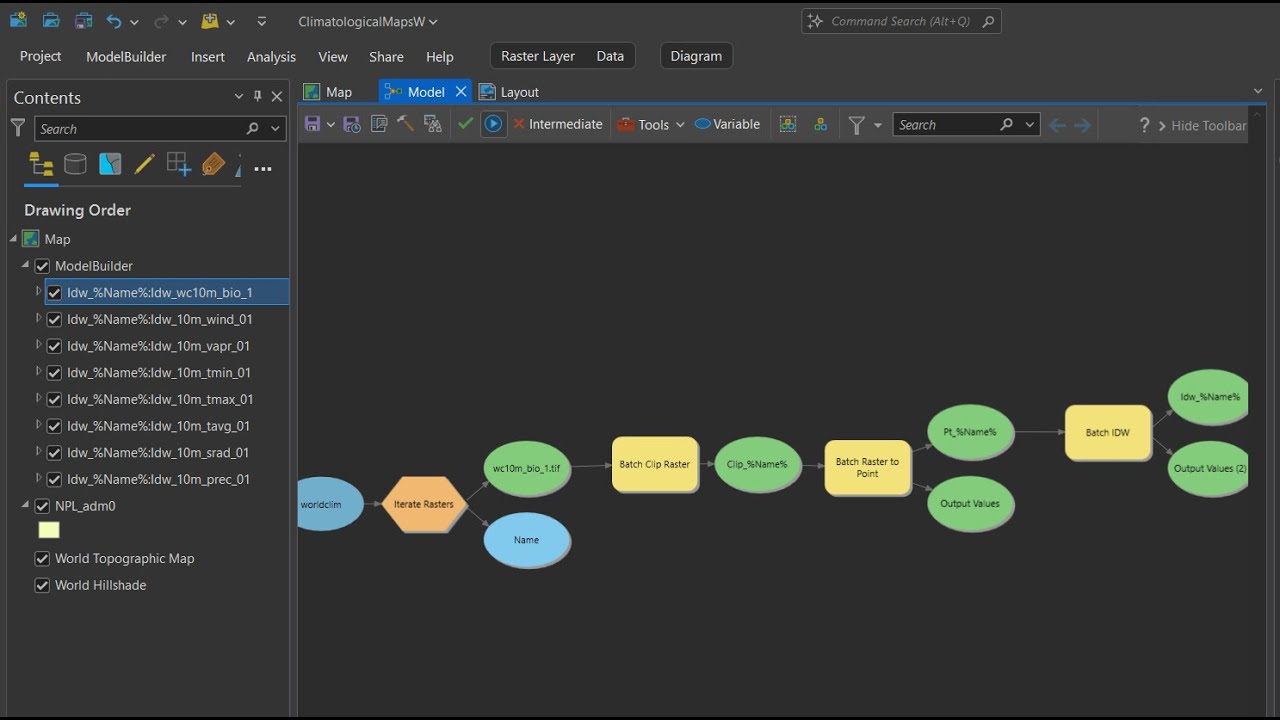Toggle visibility of the Idw_10m_wind_01 layer

coord(55,319)
